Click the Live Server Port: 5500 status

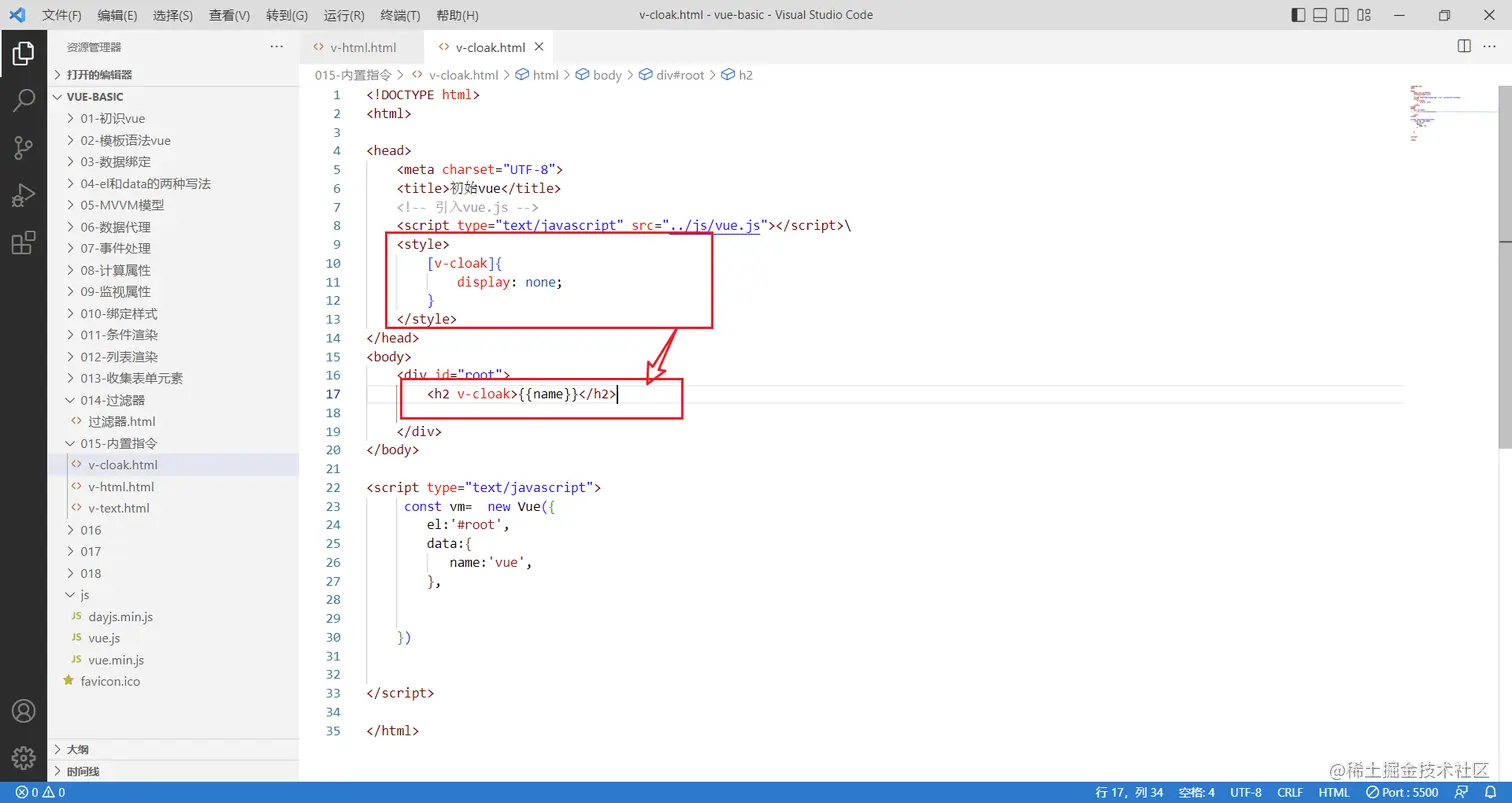click(1404, 792)
